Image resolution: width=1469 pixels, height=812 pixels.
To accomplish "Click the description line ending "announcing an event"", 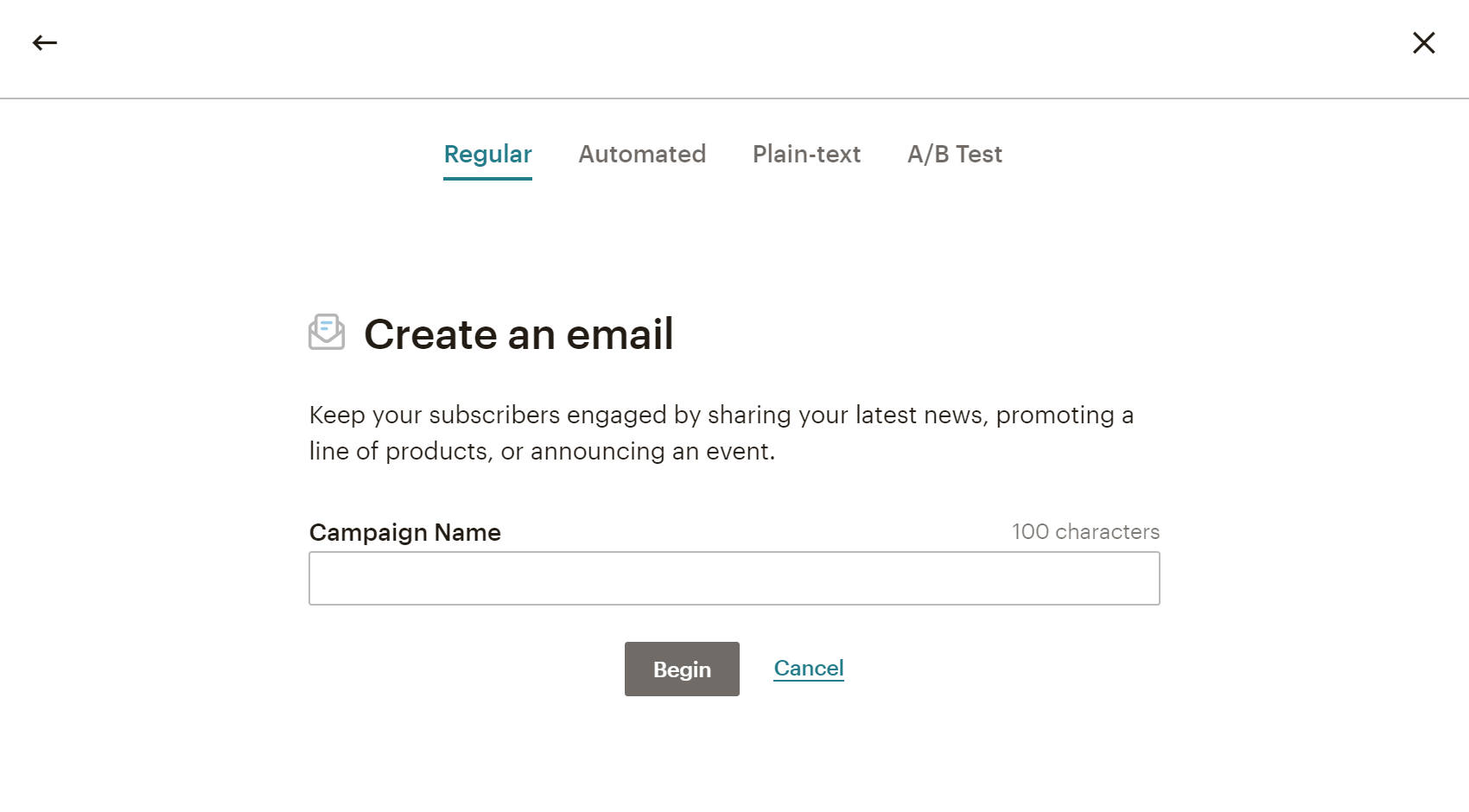I will 542,451.
